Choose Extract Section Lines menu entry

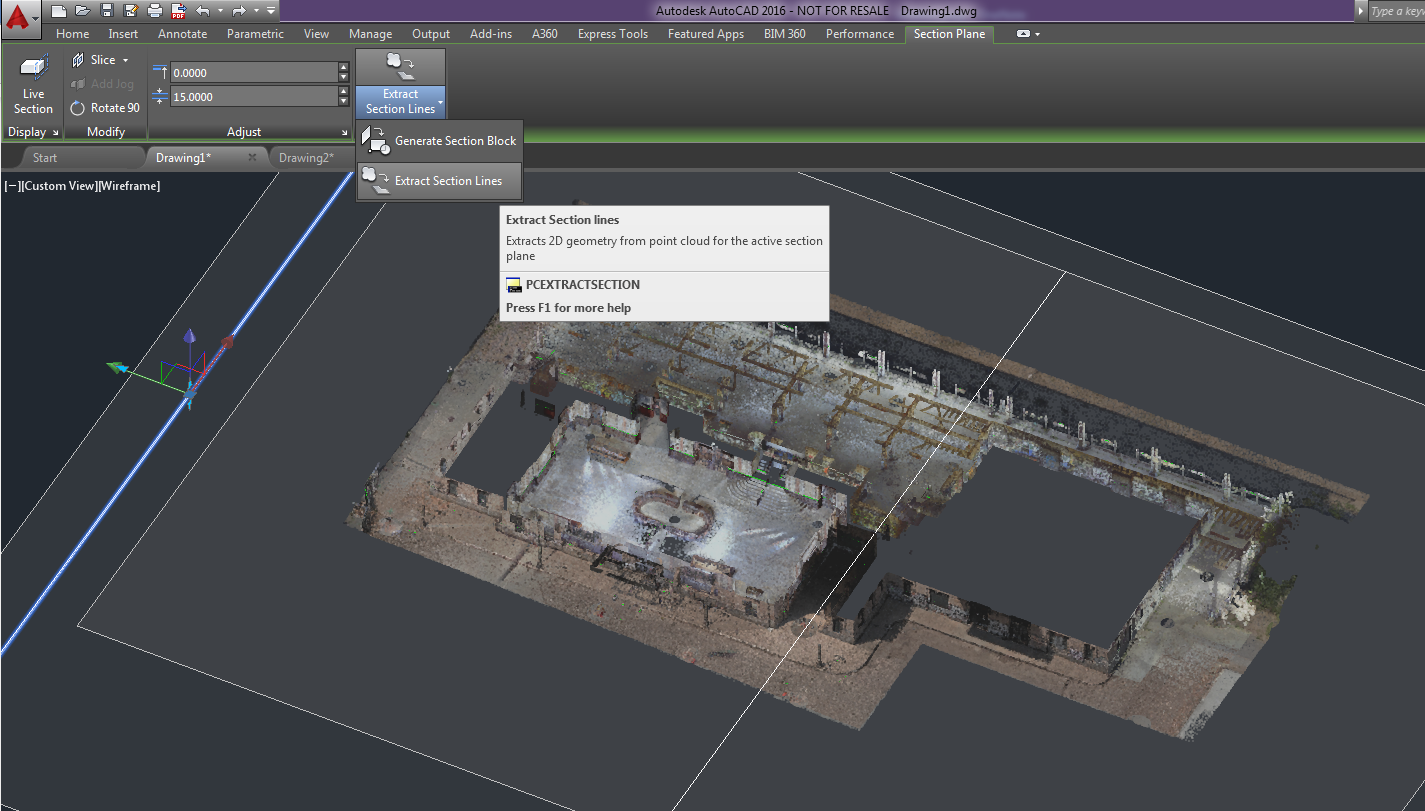click(440, 181)
